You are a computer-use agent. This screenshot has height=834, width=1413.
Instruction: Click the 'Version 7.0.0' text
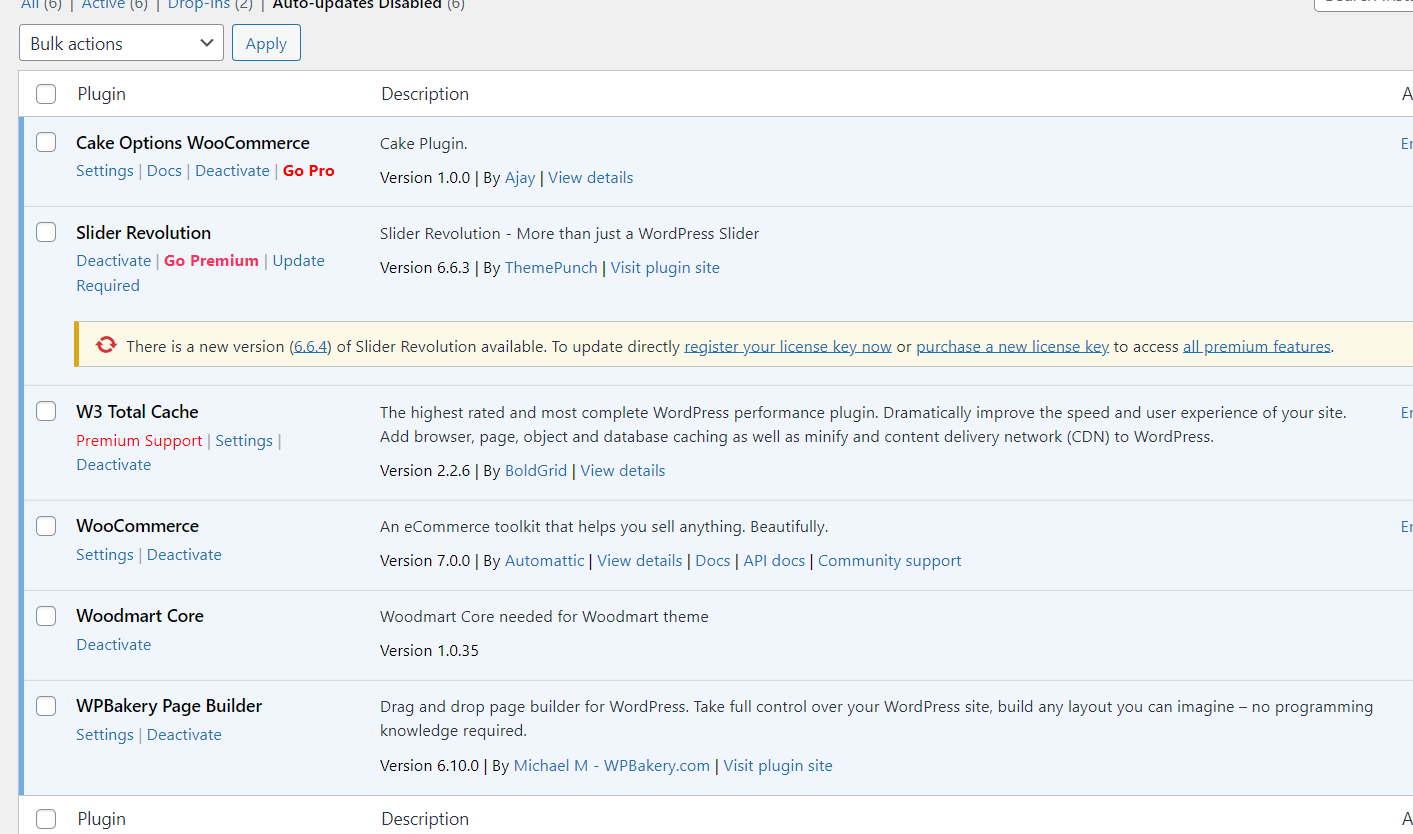coord(425,561)
